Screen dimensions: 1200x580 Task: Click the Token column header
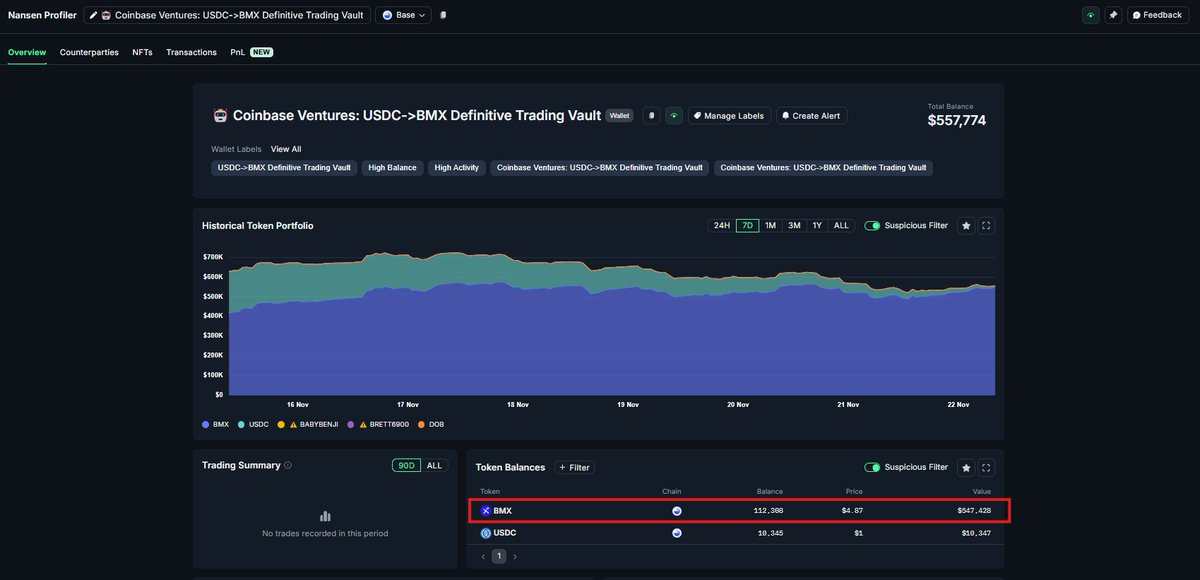(x=490, y=491)
